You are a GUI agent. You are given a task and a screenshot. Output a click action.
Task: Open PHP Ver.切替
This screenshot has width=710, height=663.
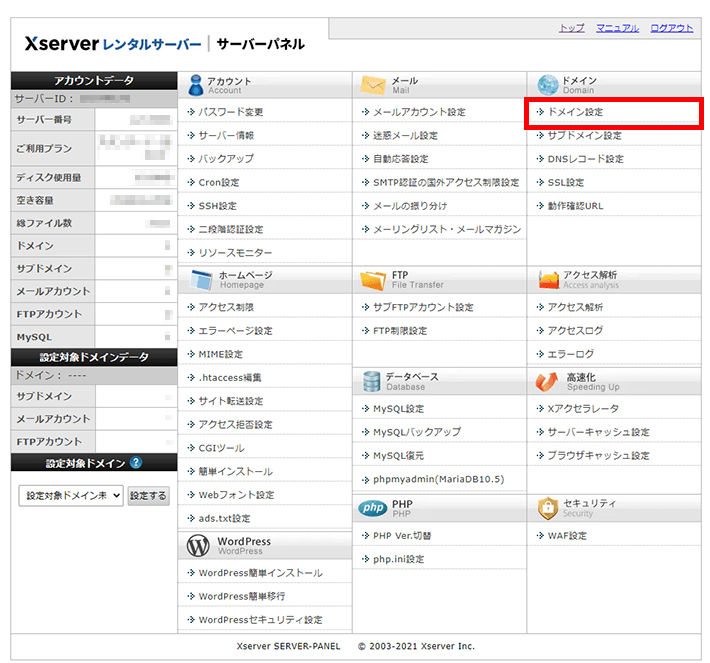402,536
